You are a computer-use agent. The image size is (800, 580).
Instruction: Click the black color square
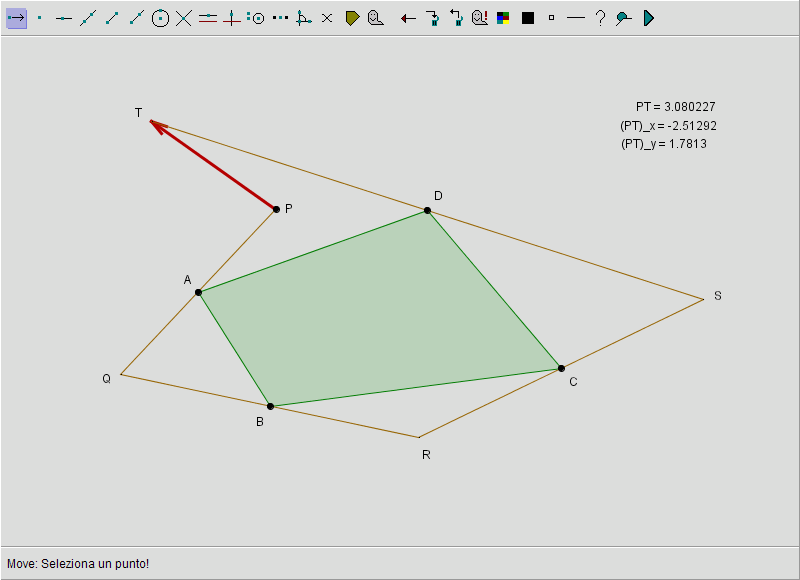click(x=528, y=18)
